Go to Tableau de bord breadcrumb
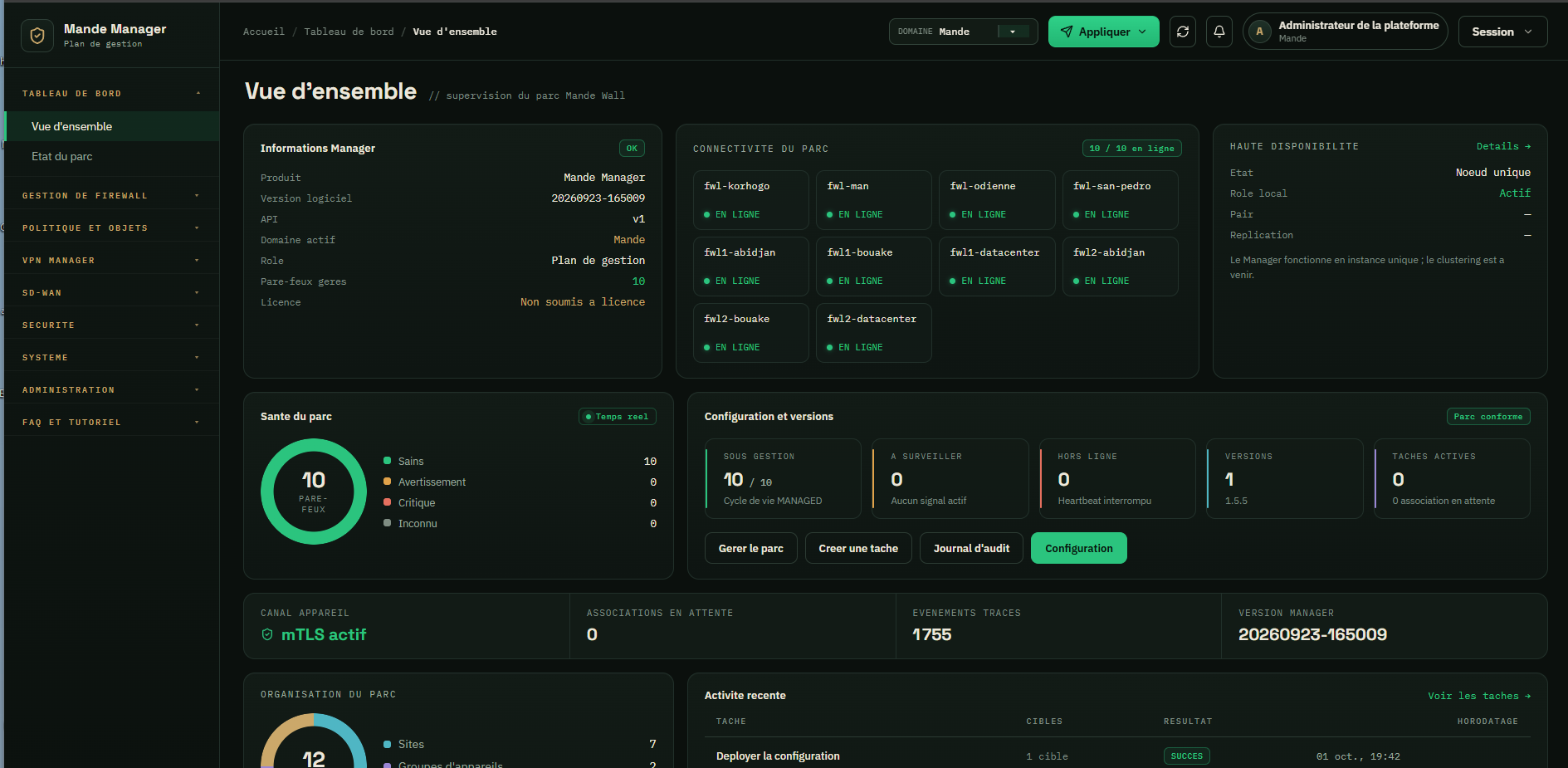Viewport: 1568px width, 768px height. (x=349, y=32)
